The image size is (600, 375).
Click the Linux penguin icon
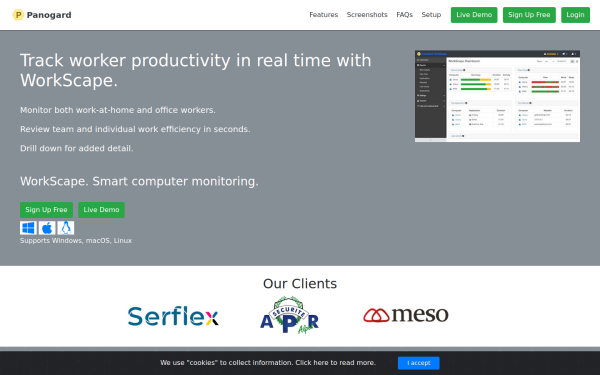coord(66,228)
